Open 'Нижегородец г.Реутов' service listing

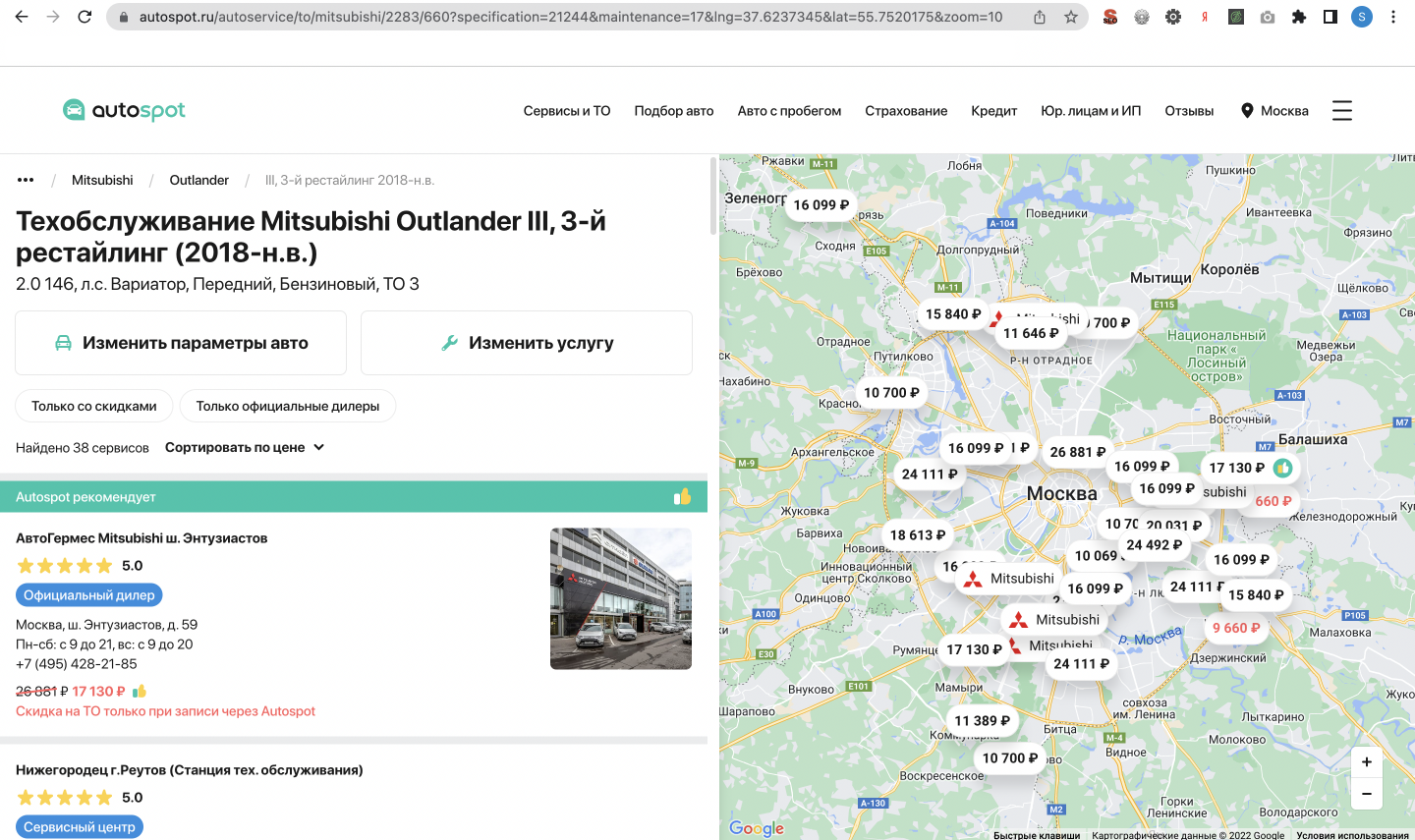[x=190, y=770]
